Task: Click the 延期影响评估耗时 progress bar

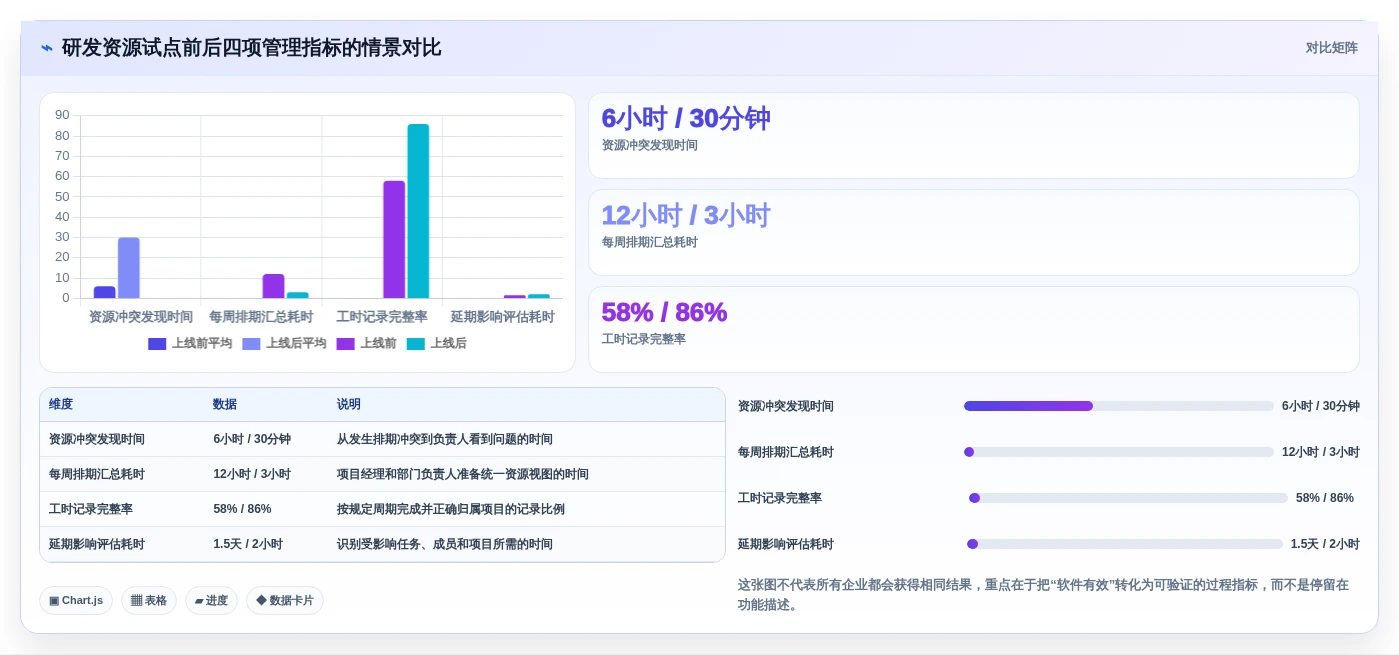Action: point(1124,544)
